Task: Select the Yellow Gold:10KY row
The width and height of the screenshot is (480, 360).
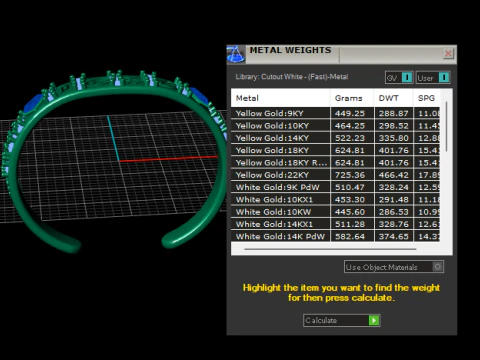Action: tap(335, 126)
